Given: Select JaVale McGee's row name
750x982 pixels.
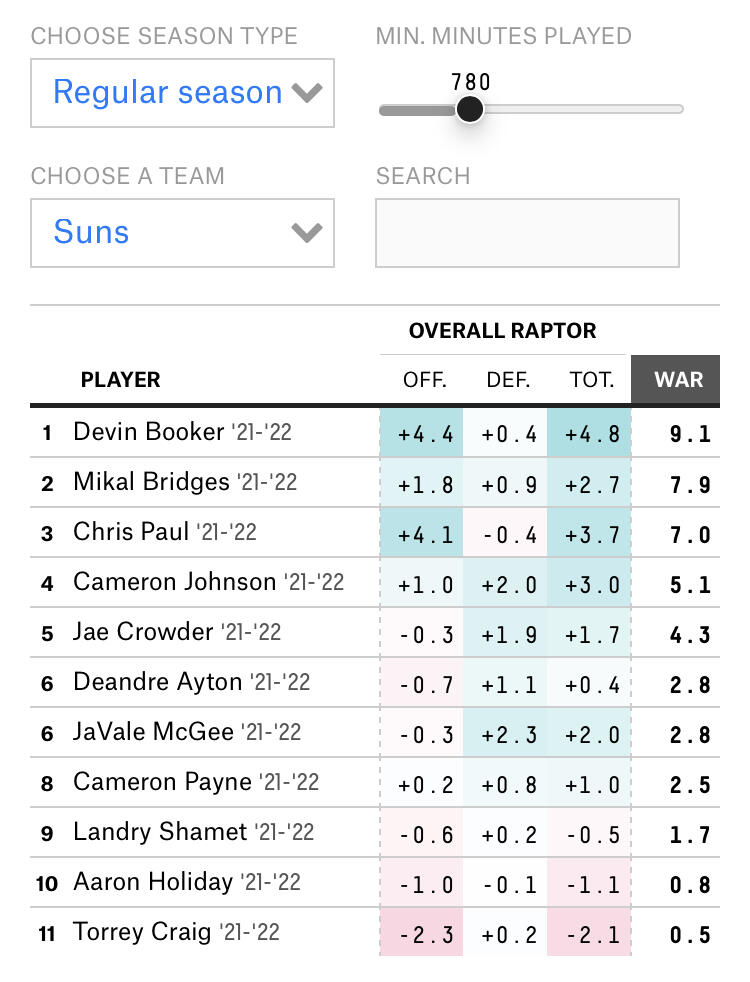Looking at the screenshot, I should 153,732.
